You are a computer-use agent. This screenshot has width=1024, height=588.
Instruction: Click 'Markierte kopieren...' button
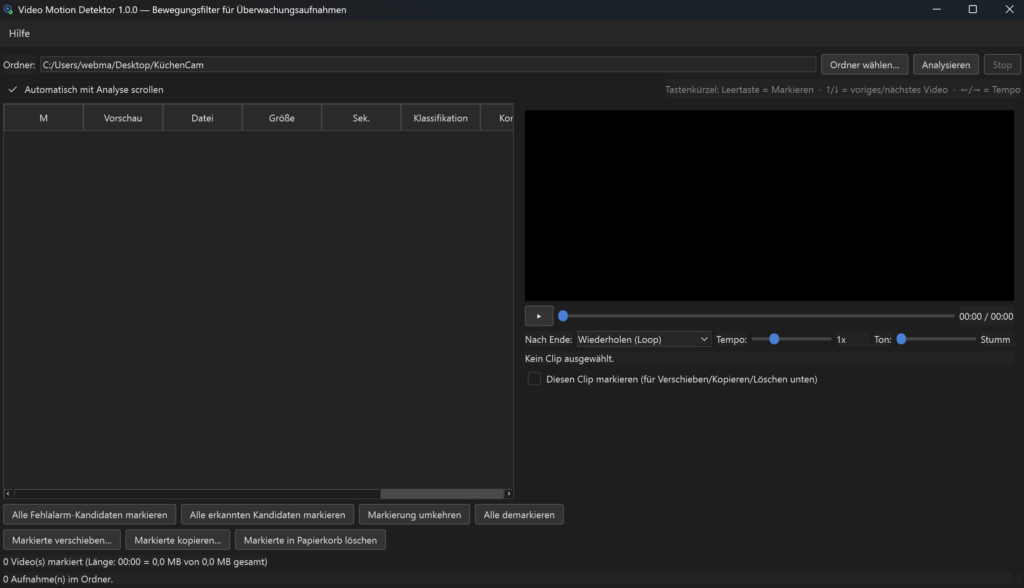tap(178, 540)
